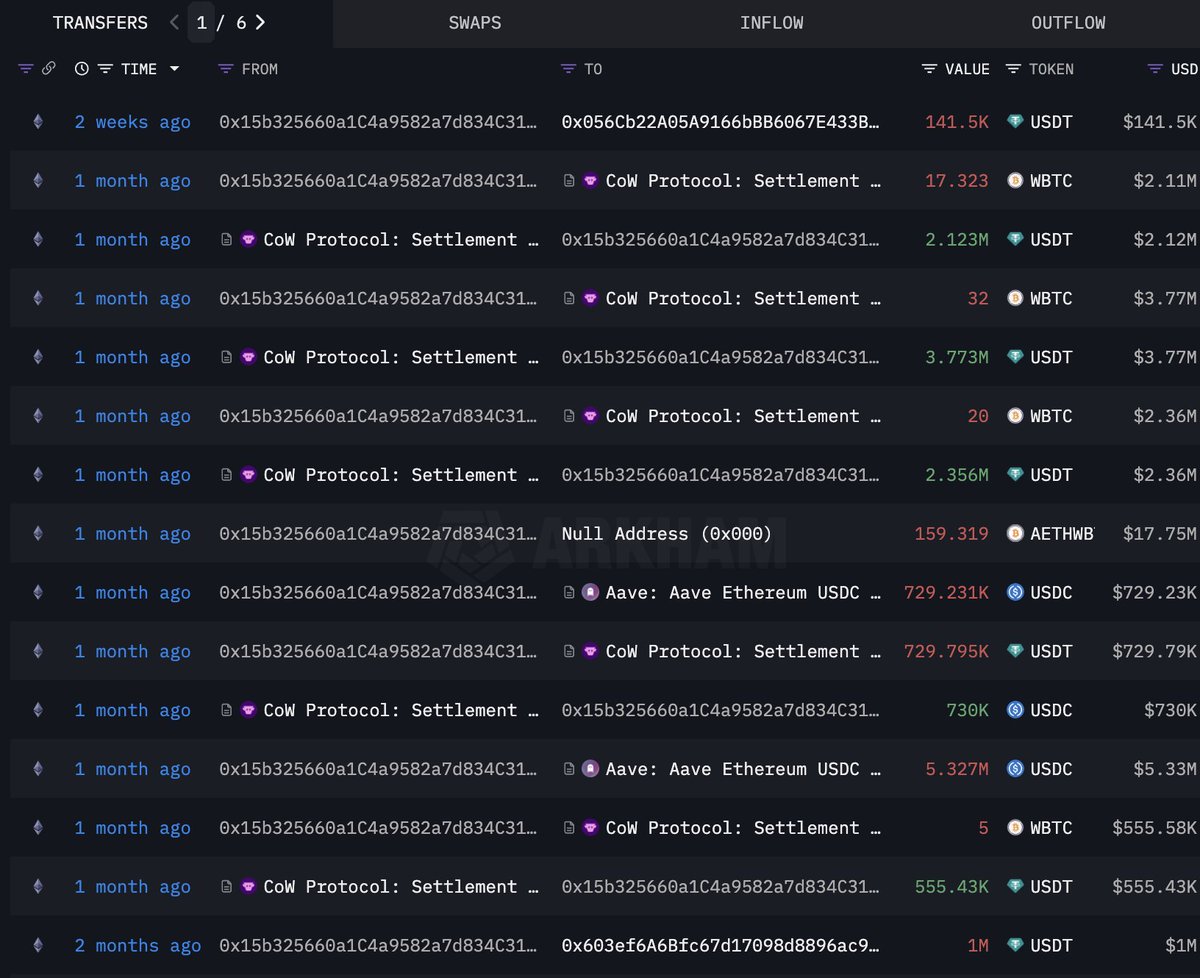Click the AETHWB token icon in the 159.319 row
Screen dimensions: 1200x978
click(x=1015, y=534)
